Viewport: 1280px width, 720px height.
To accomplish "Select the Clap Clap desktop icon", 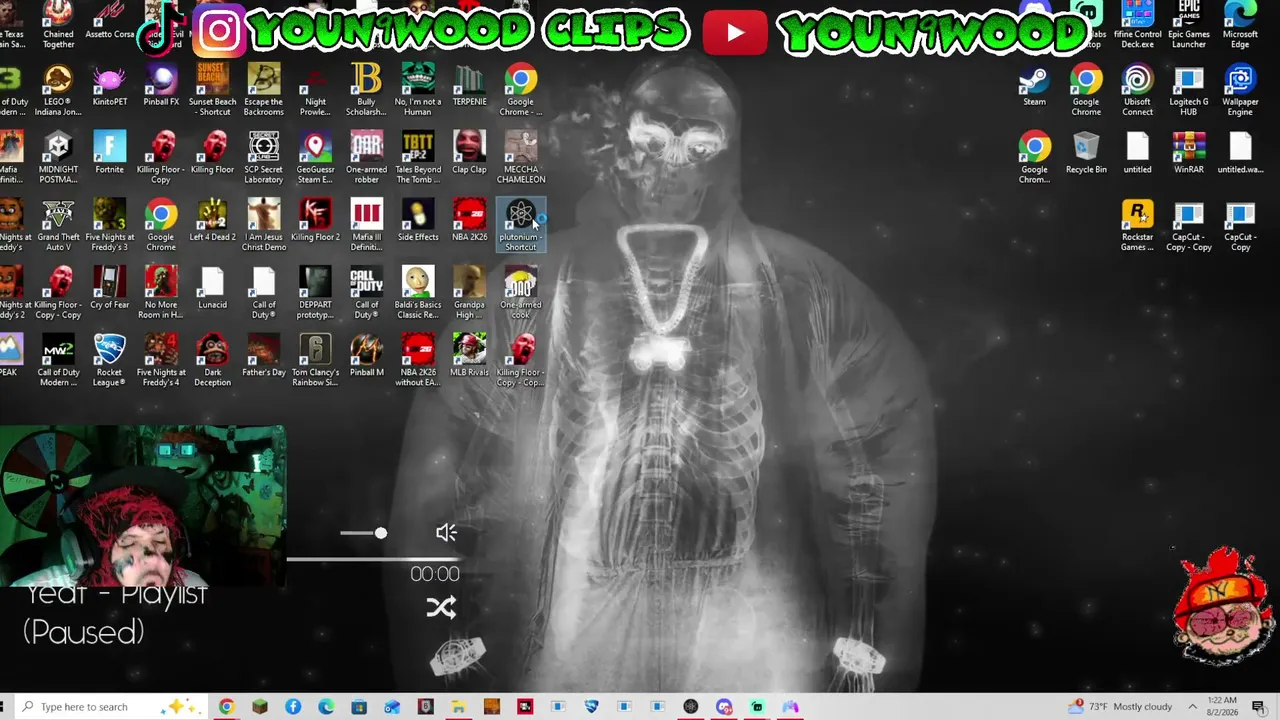I will (469, 154).
